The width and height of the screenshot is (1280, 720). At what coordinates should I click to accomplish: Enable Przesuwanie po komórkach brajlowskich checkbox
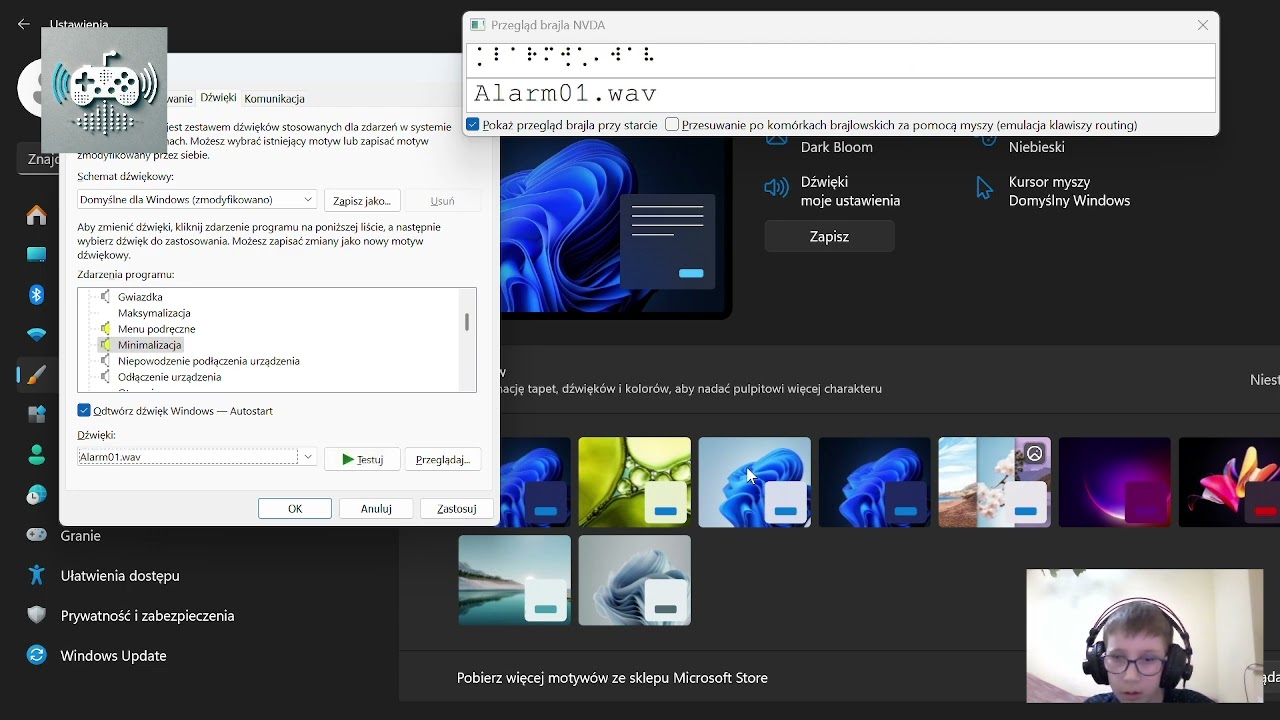(672, 125)
